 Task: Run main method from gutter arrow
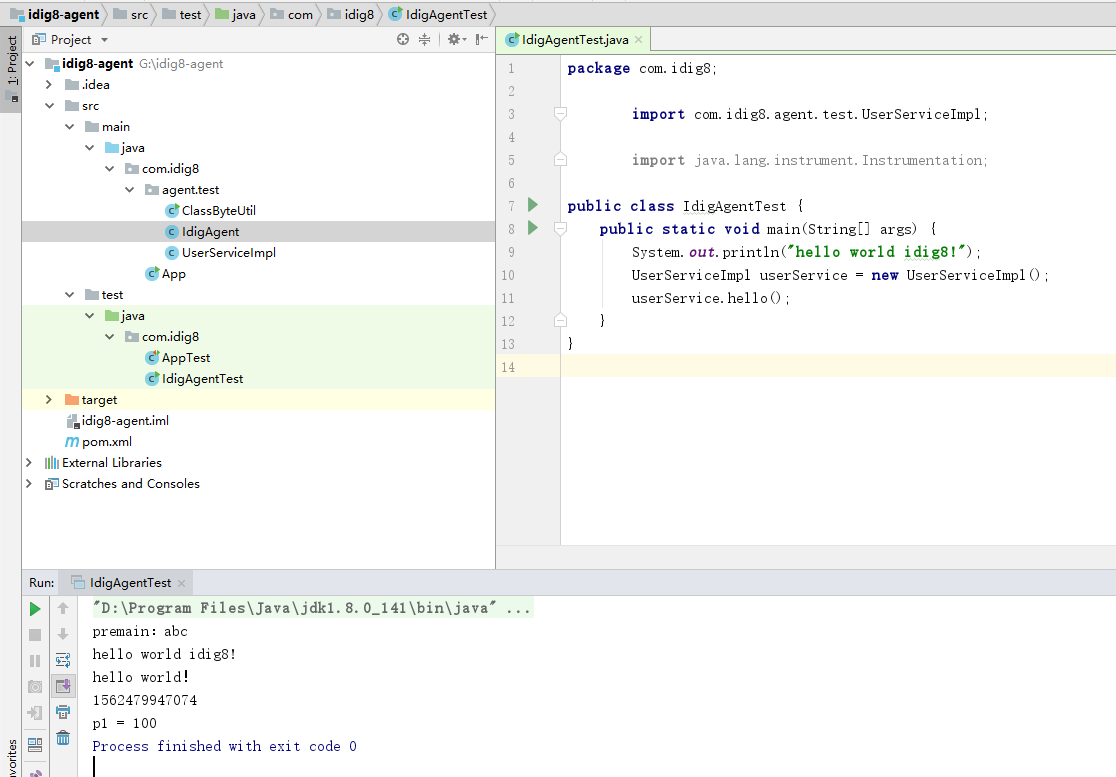[533, 228]
